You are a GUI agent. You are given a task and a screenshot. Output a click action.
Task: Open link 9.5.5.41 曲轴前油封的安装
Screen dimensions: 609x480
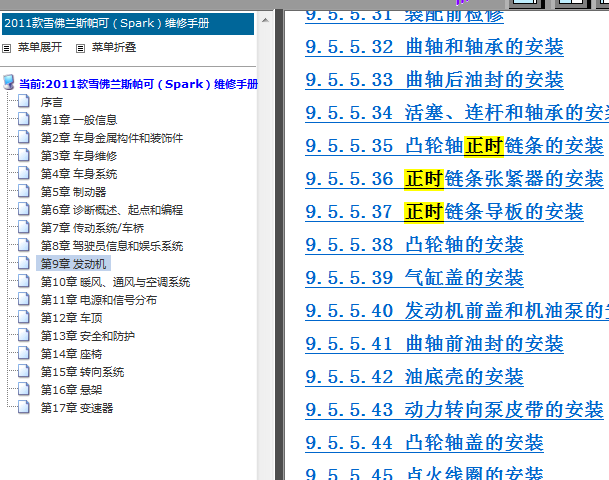[x=434, y=344]
